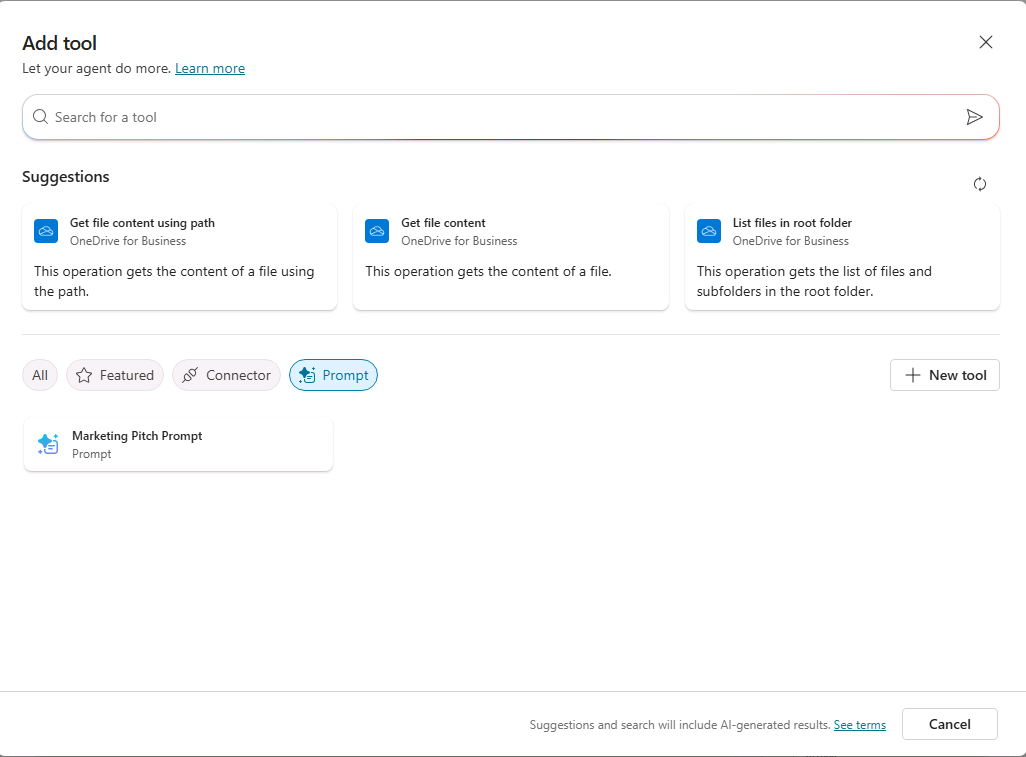
Task: Open the See terms link
Action: click(x=859, y=724)
